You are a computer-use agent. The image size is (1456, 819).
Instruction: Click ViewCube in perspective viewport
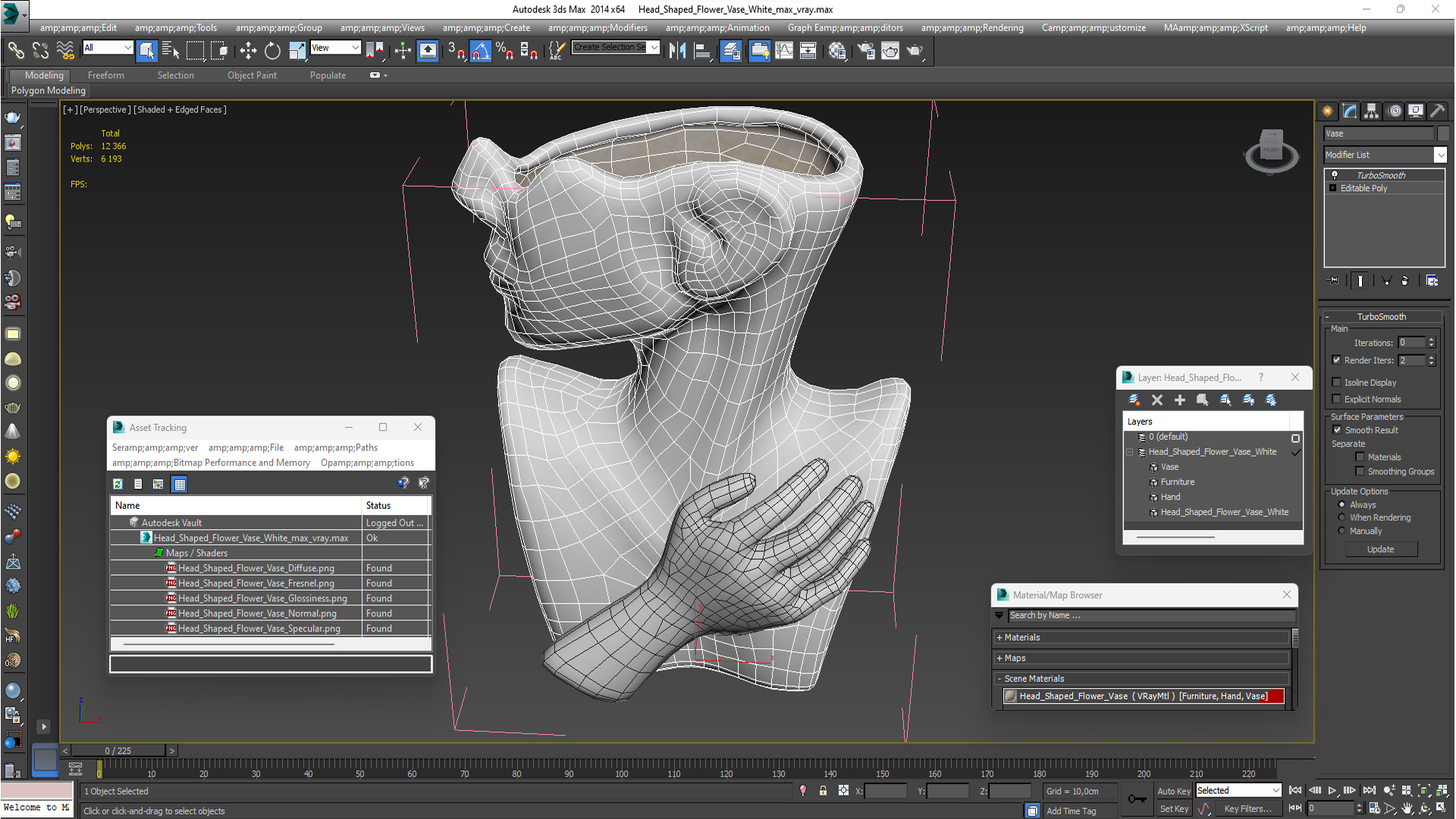click(x=1272, y=151)
